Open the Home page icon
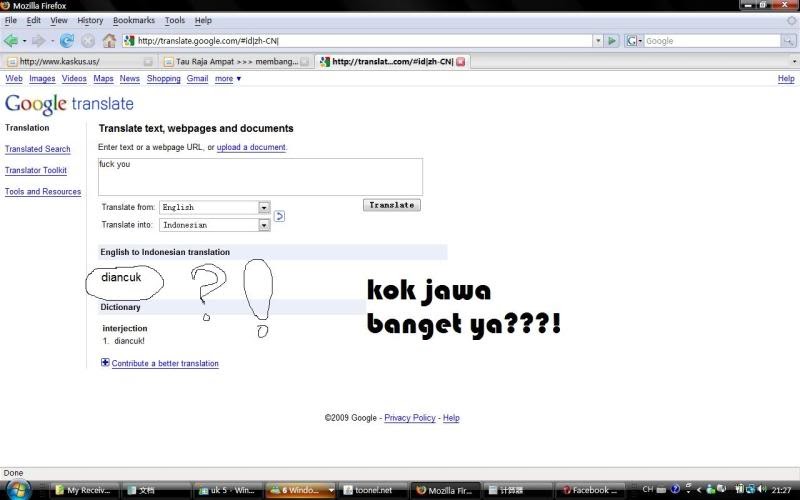The width and height of the screenshot is (800, 500). pyautogui.click(x=109, y=41)
